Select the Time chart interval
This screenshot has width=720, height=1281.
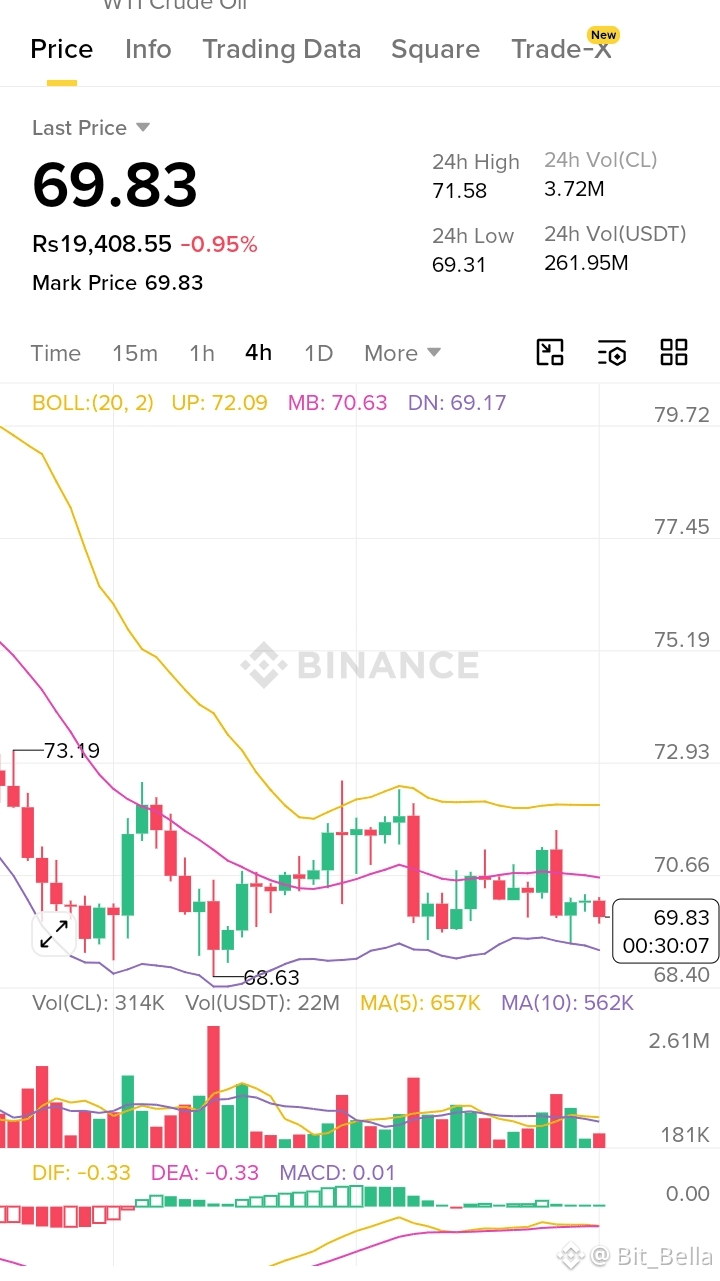[x=55, y=353]
